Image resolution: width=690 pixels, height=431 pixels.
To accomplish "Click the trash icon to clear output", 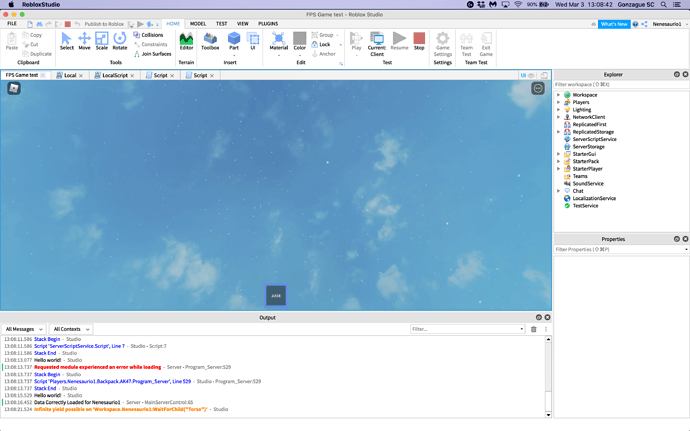I will click(534, 329).
